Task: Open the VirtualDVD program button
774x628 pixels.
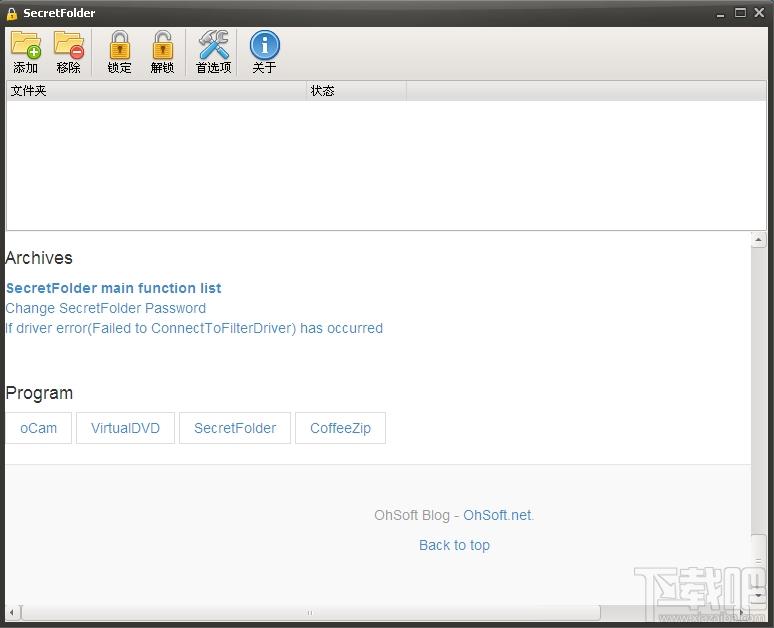Action: click(x=125, y=428)
